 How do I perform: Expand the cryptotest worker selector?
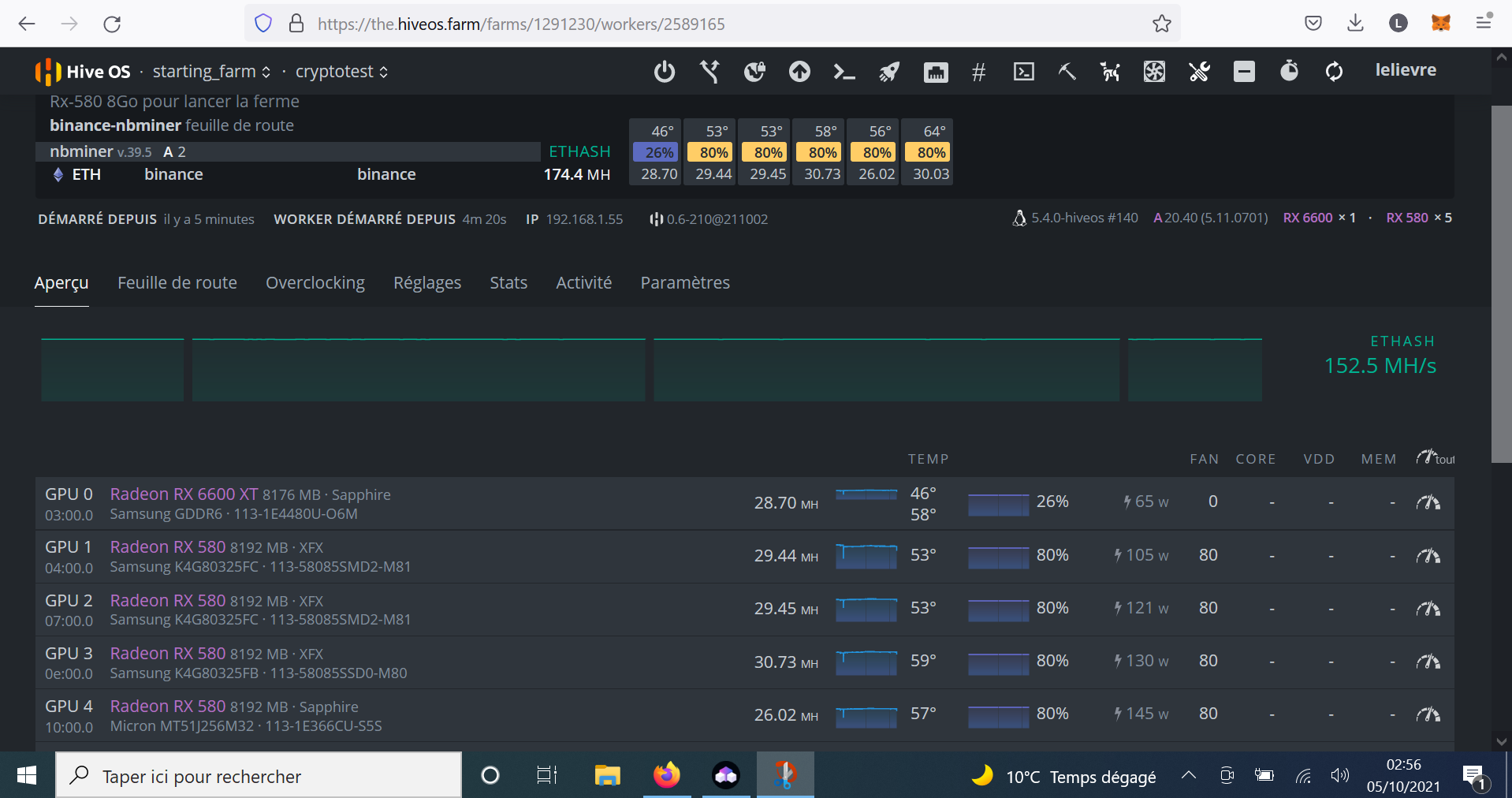[341, 72]
